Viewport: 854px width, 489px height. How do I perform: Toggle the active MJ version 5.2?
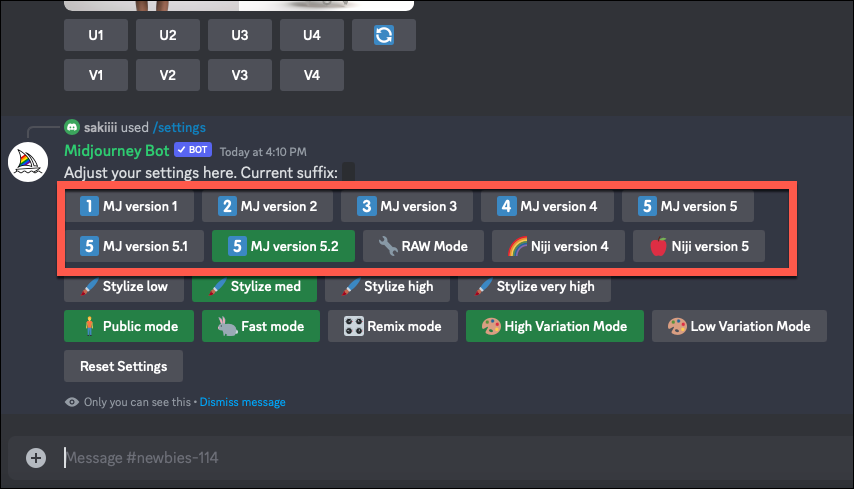(283, 246)
